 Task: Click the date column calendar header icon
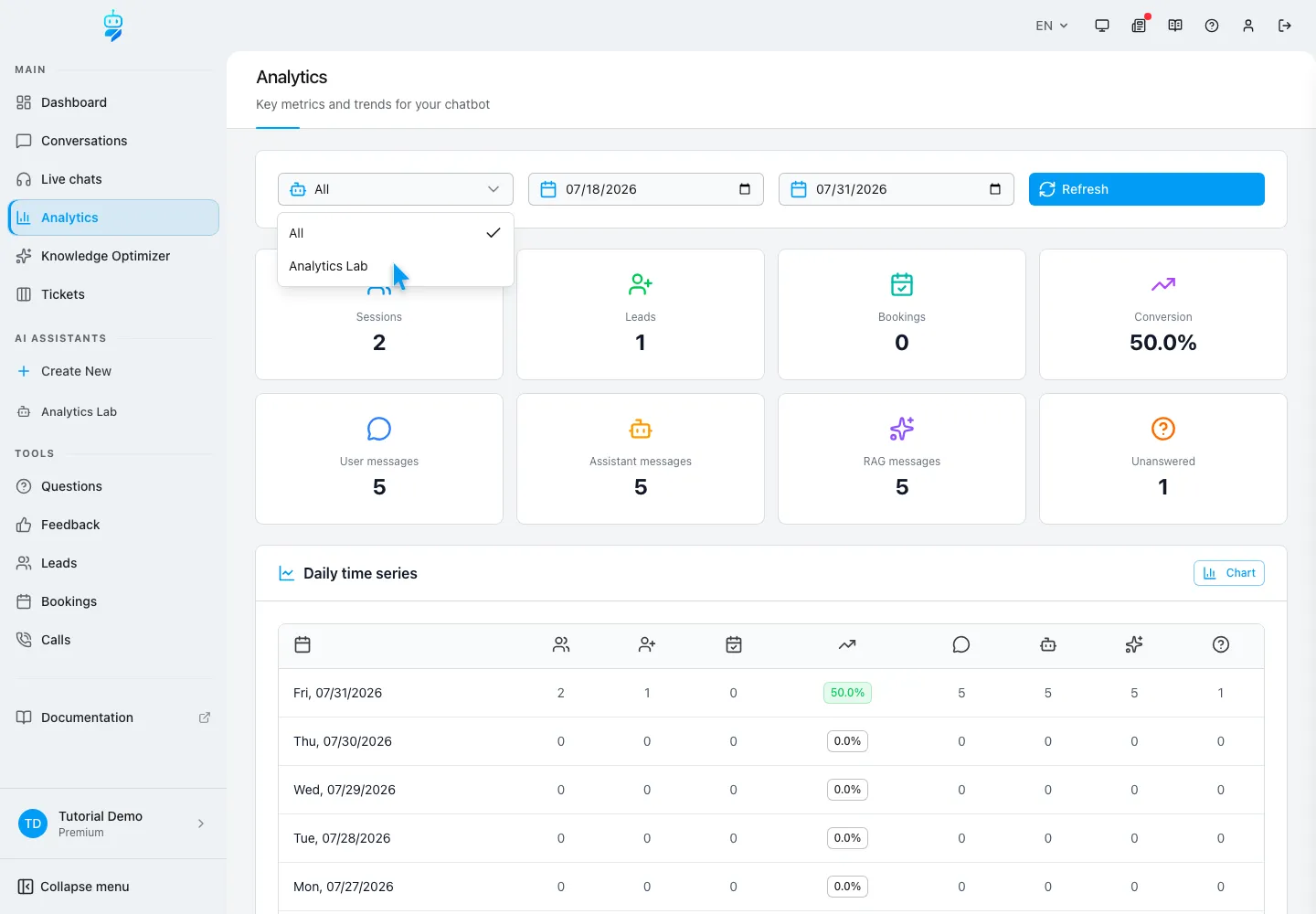point(302,644)
